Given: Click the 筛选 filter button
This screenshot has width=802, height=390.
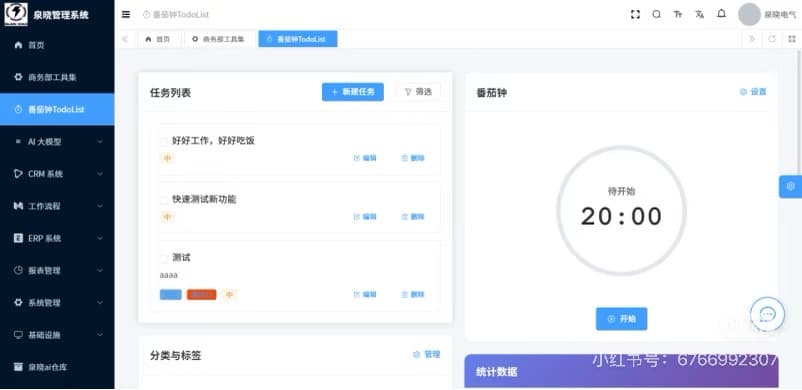Looking at the screenshot, I should (418, 92).
